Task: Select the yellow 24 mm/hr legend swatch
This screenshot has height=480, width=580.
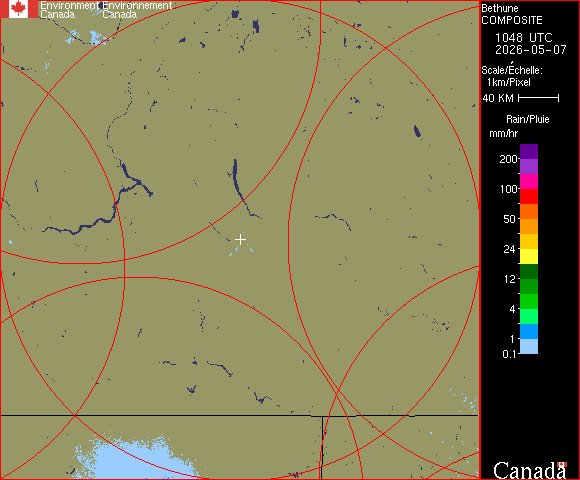Action: coord(529,256)
